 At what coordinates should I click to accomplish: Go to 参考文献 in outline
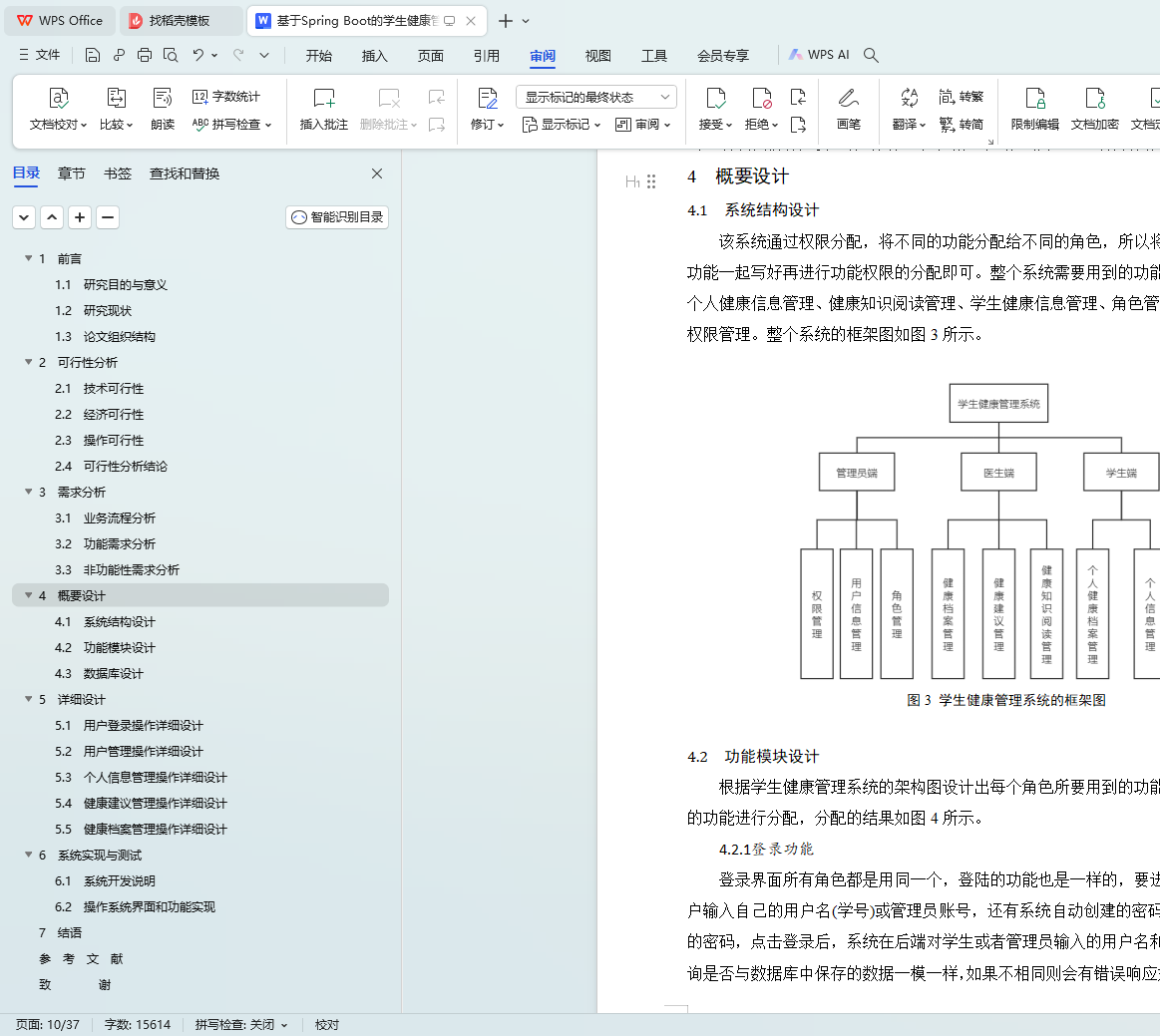(x=82, y=958)
